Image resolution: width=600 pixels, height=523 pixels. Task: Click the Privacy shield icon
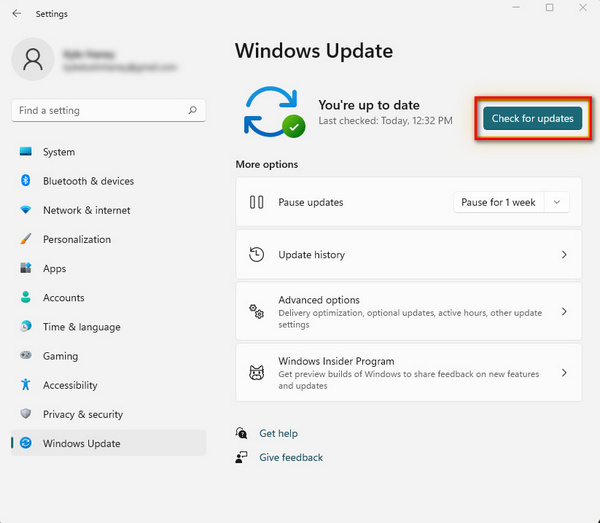point(26,414)
